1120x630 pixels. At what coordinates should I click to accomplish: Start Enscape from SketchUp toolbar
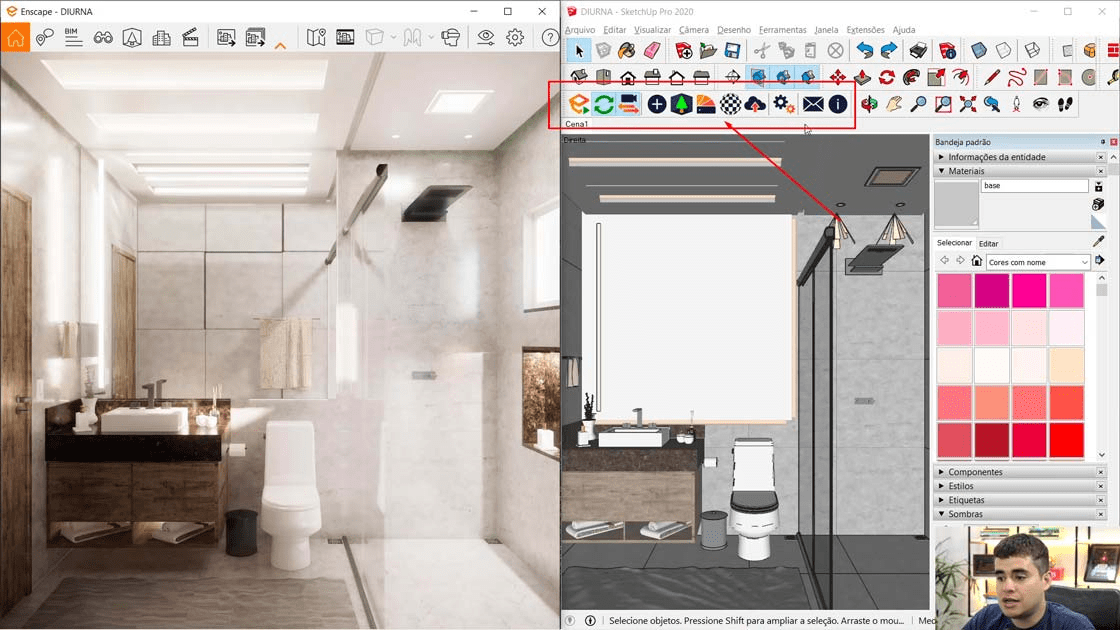pyautogui.click(x=579, y=104)
